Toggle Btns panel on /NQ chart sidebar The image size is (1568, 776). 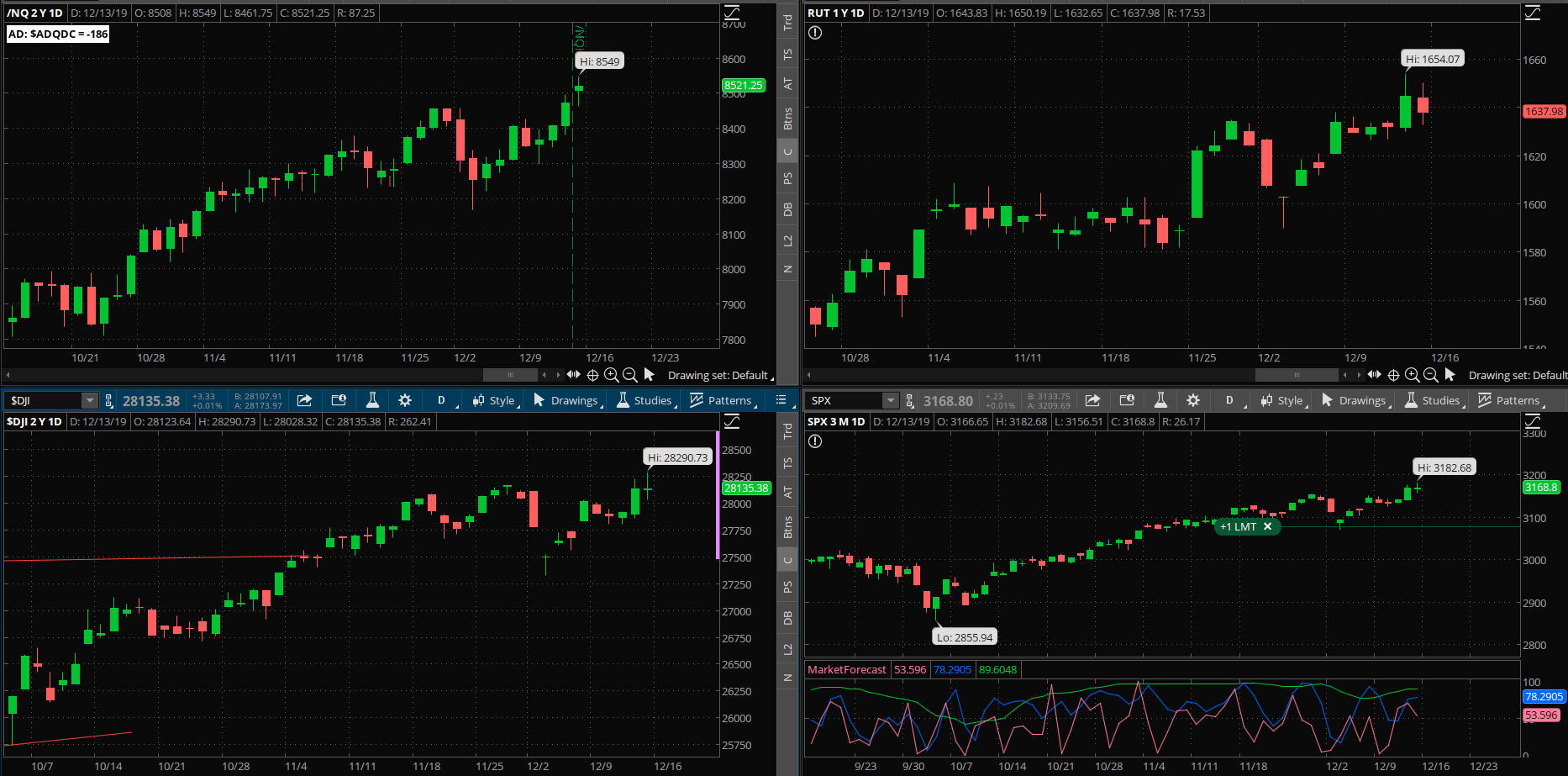[787, 119]
